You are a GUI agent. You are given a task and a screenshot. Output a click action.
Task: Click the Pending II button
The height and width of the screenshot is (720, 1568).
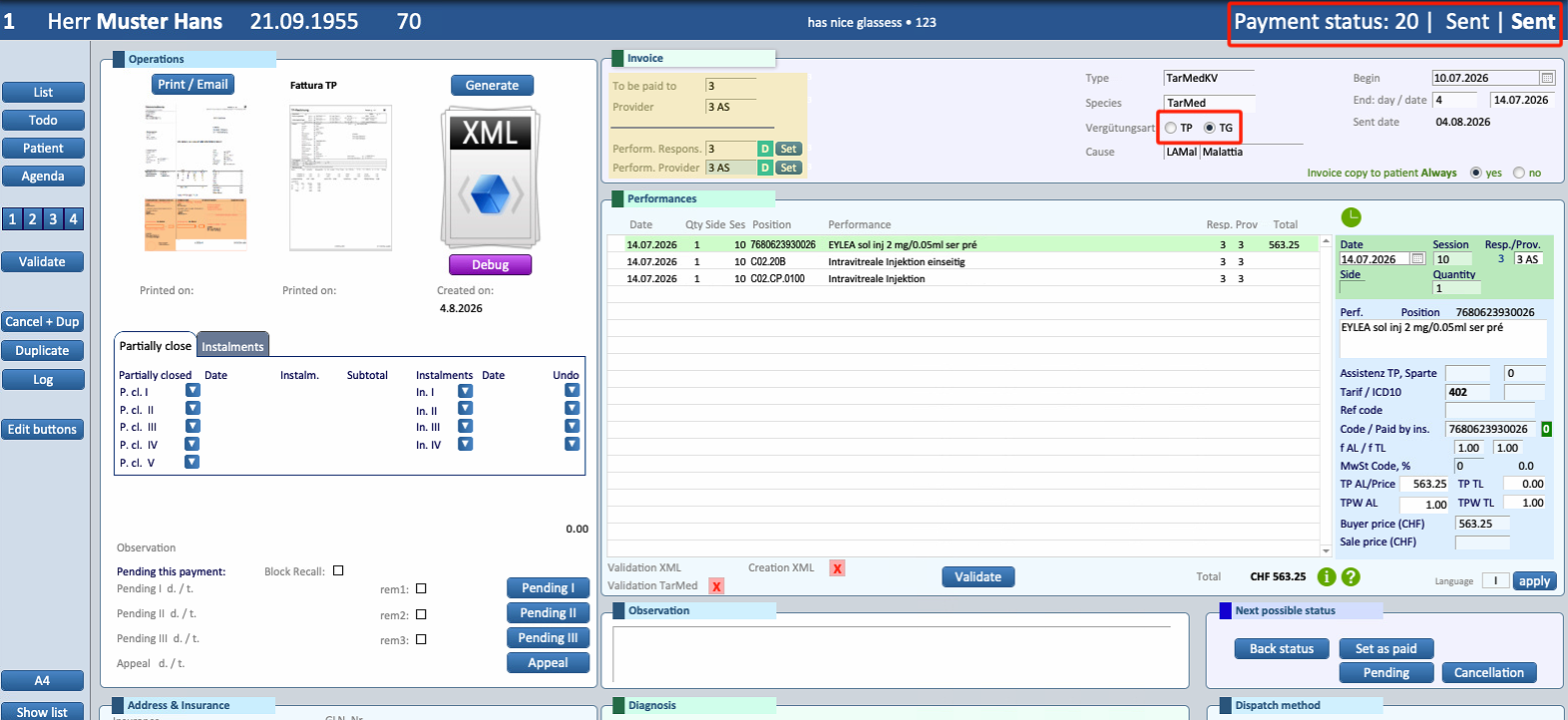tap(548, 613)
